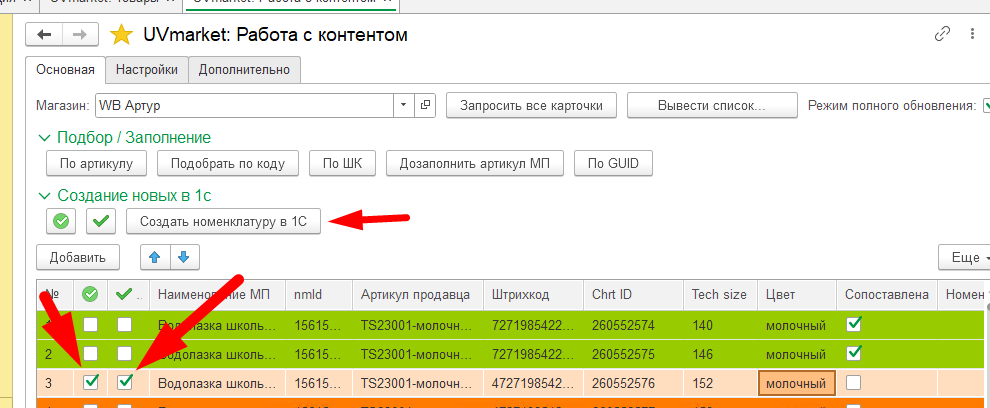
Task: Toggle Сопоставлена checkbox for size 140
Action: 854,325
